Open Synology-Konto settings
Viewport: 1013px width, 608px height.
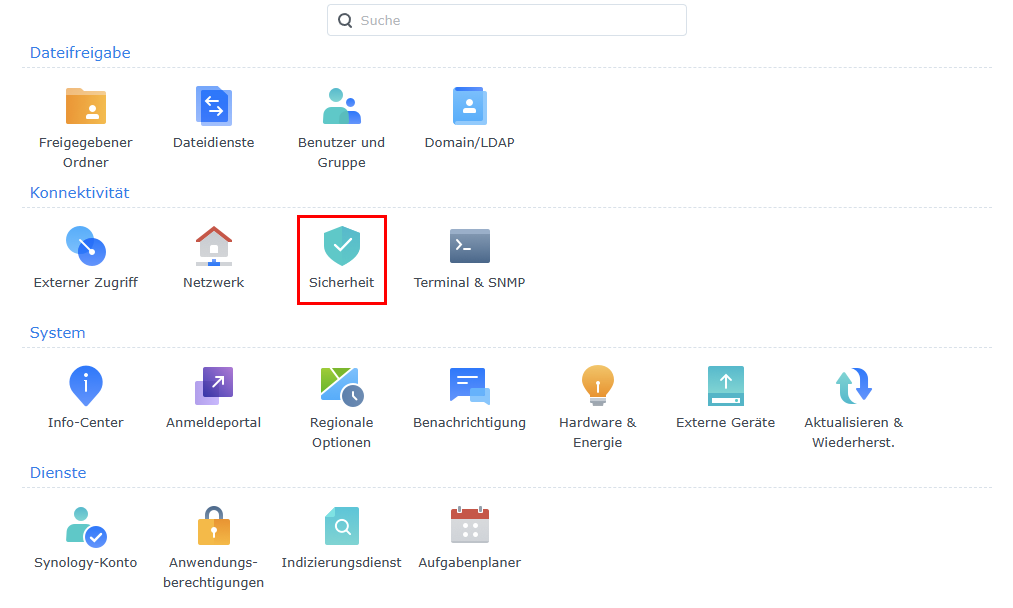pos(86,526)
